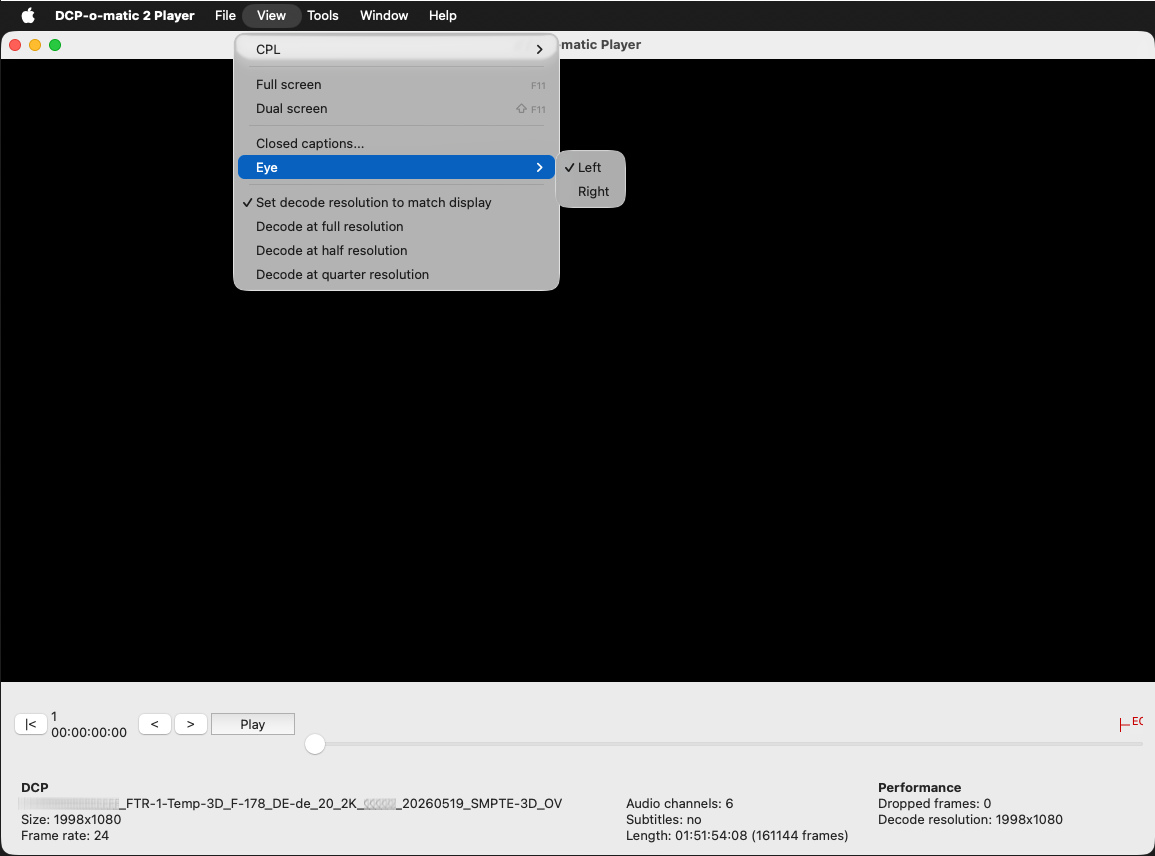Image resolution: width=1155 pixels, height=856 pixels.
Task: Click the DCP file name text
Action: (292, 803)
